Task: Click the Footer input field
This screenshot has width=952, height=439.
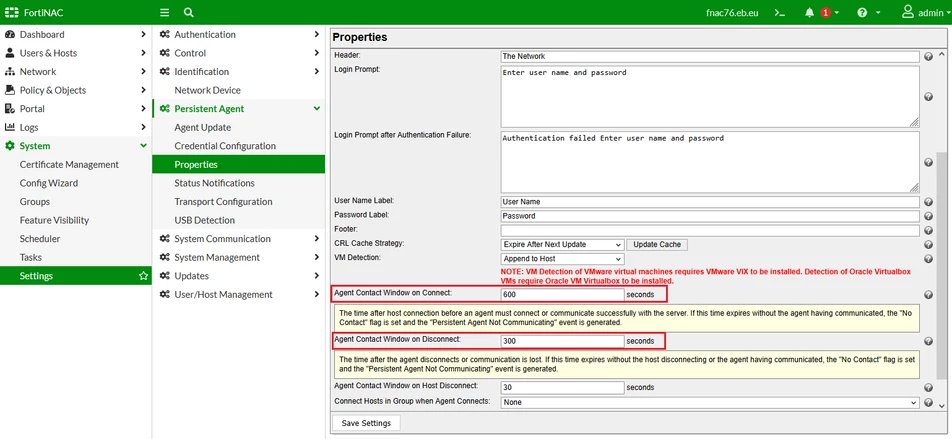Action: 710,231
